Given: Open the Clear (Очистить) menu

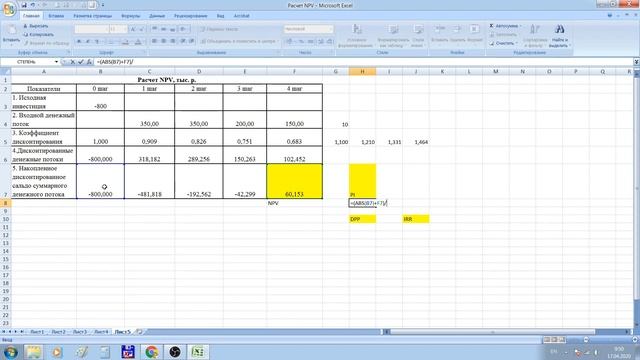Looking at the screenshot, I should point(504,43).
